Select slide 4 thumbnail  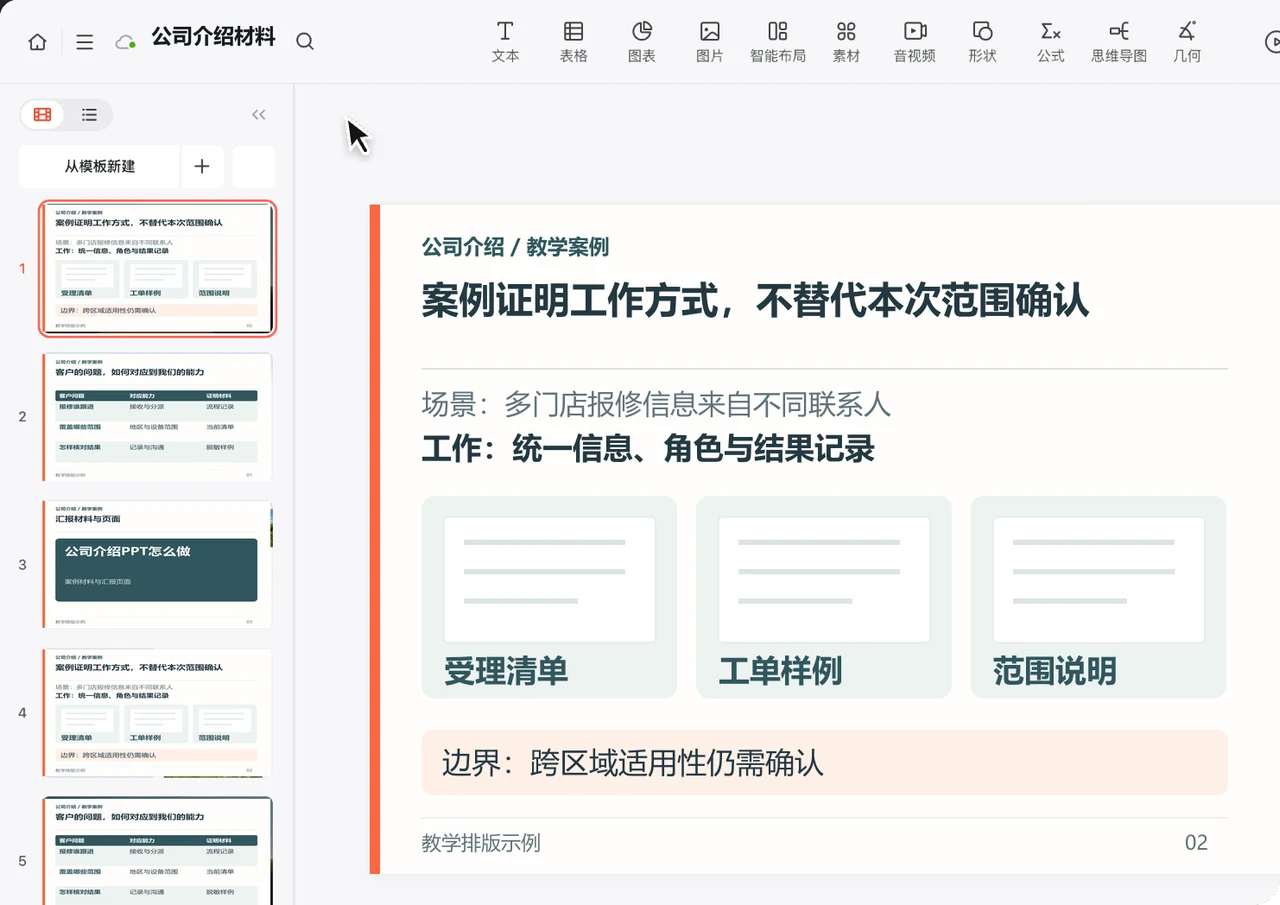[x=158, y=713]
